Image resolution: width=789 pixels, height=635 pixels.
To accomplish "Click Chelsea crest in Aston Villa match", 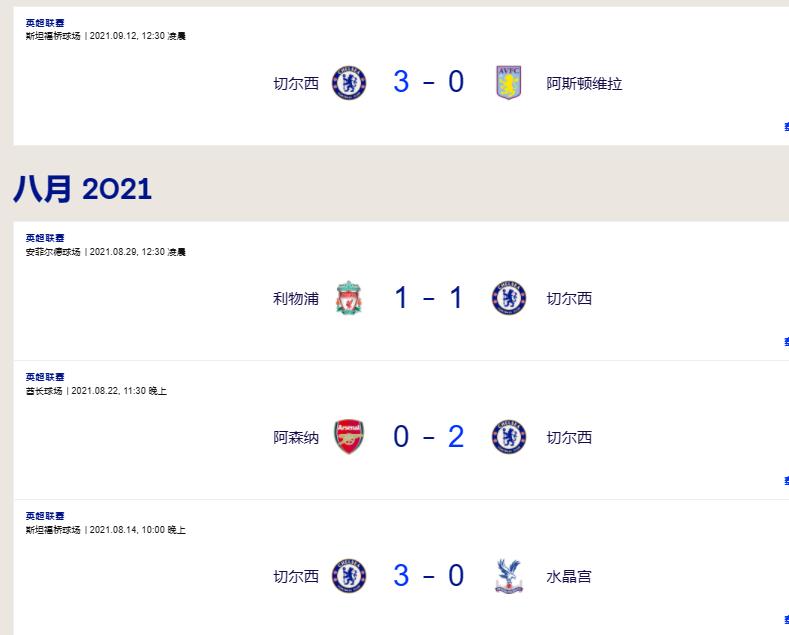I will (349, 83).
